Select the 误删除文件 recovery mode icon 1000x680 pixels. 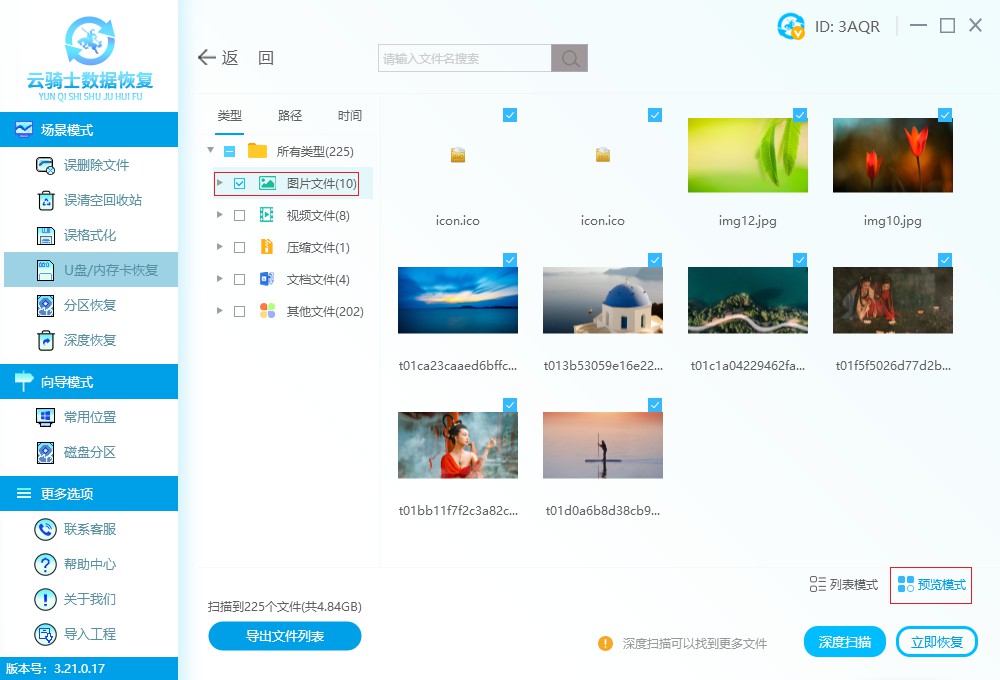(45, 164)
